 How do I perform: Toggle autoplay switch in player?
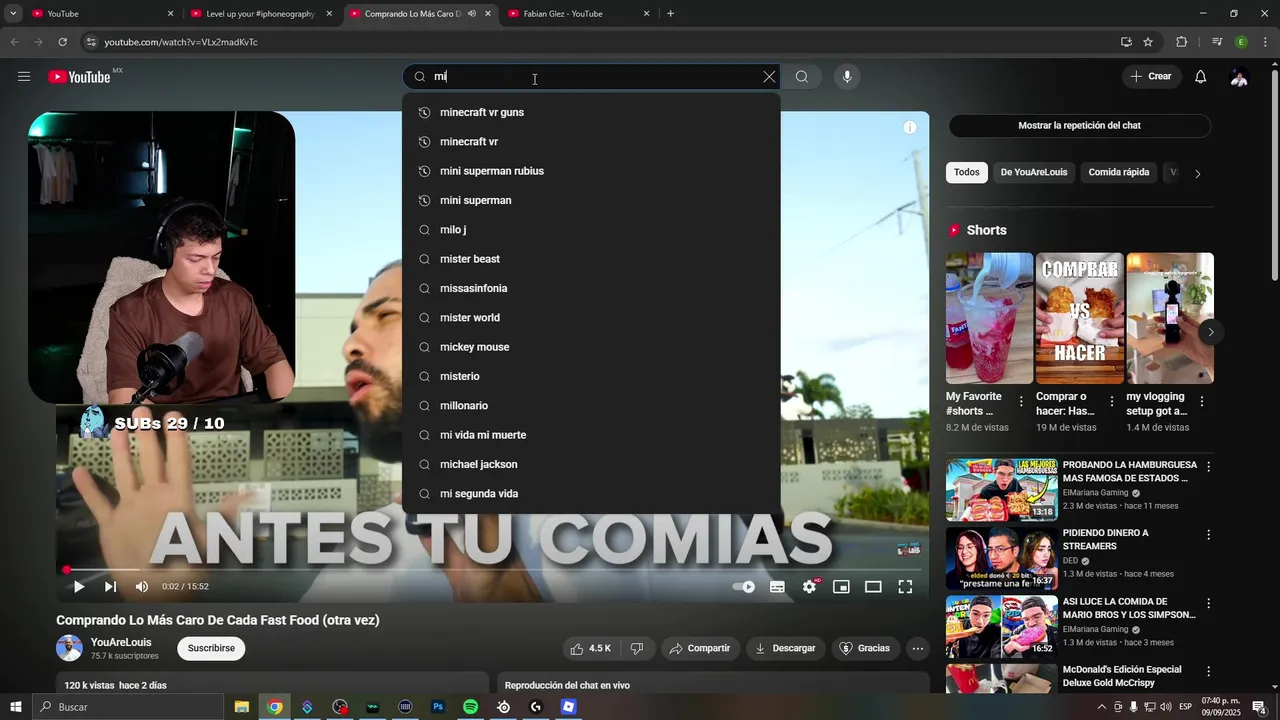coord(744,587)
